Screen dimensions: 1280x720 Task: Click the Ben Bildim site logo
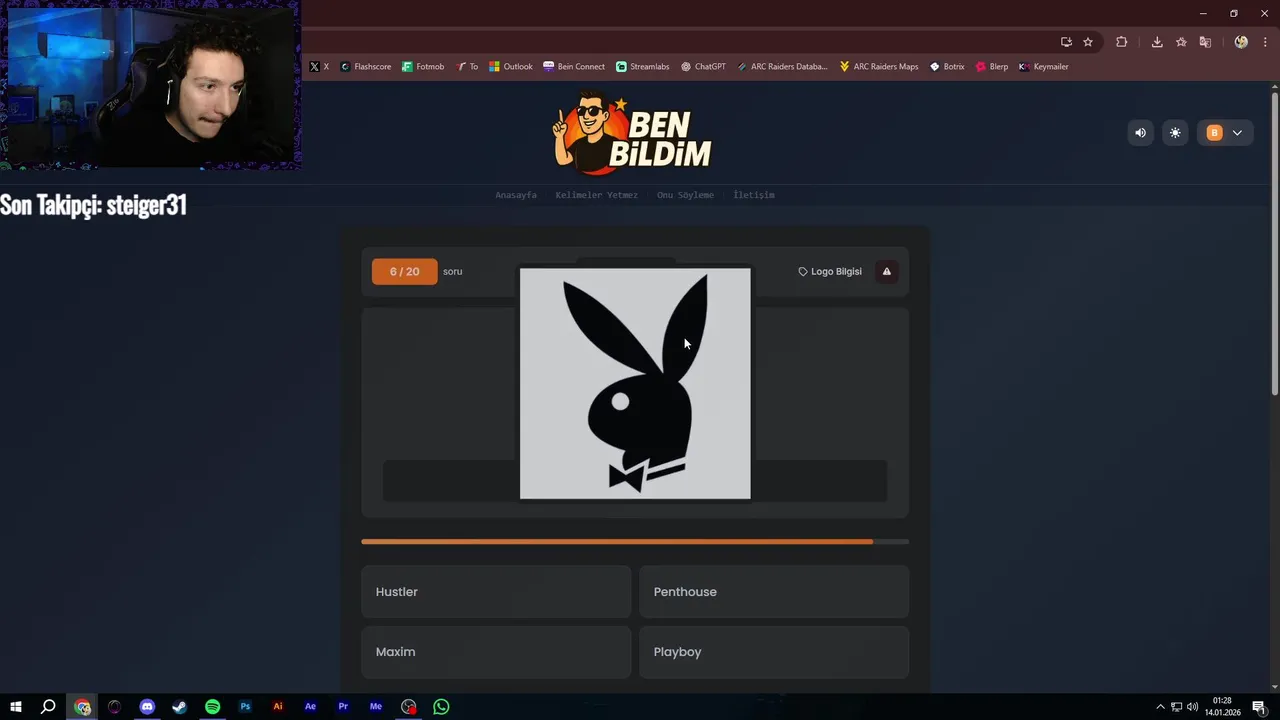pos(633,132)
